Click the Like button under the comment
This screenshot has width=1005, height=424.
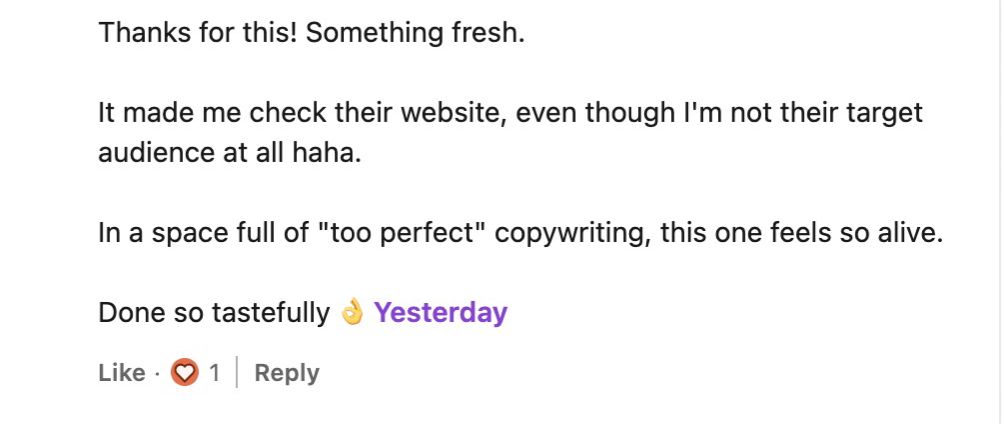tap(122, 373)
